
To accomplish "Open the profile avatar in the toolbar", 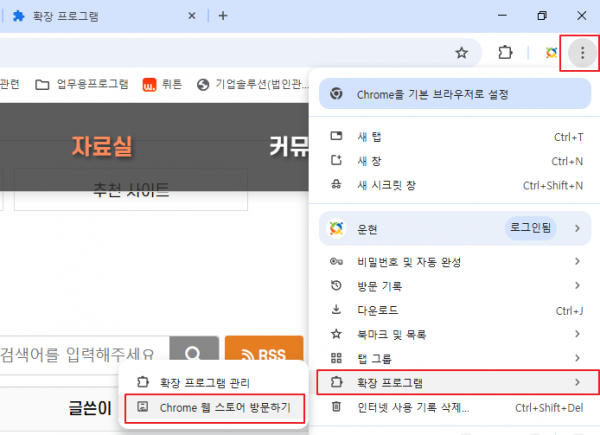I will point(551,53).
